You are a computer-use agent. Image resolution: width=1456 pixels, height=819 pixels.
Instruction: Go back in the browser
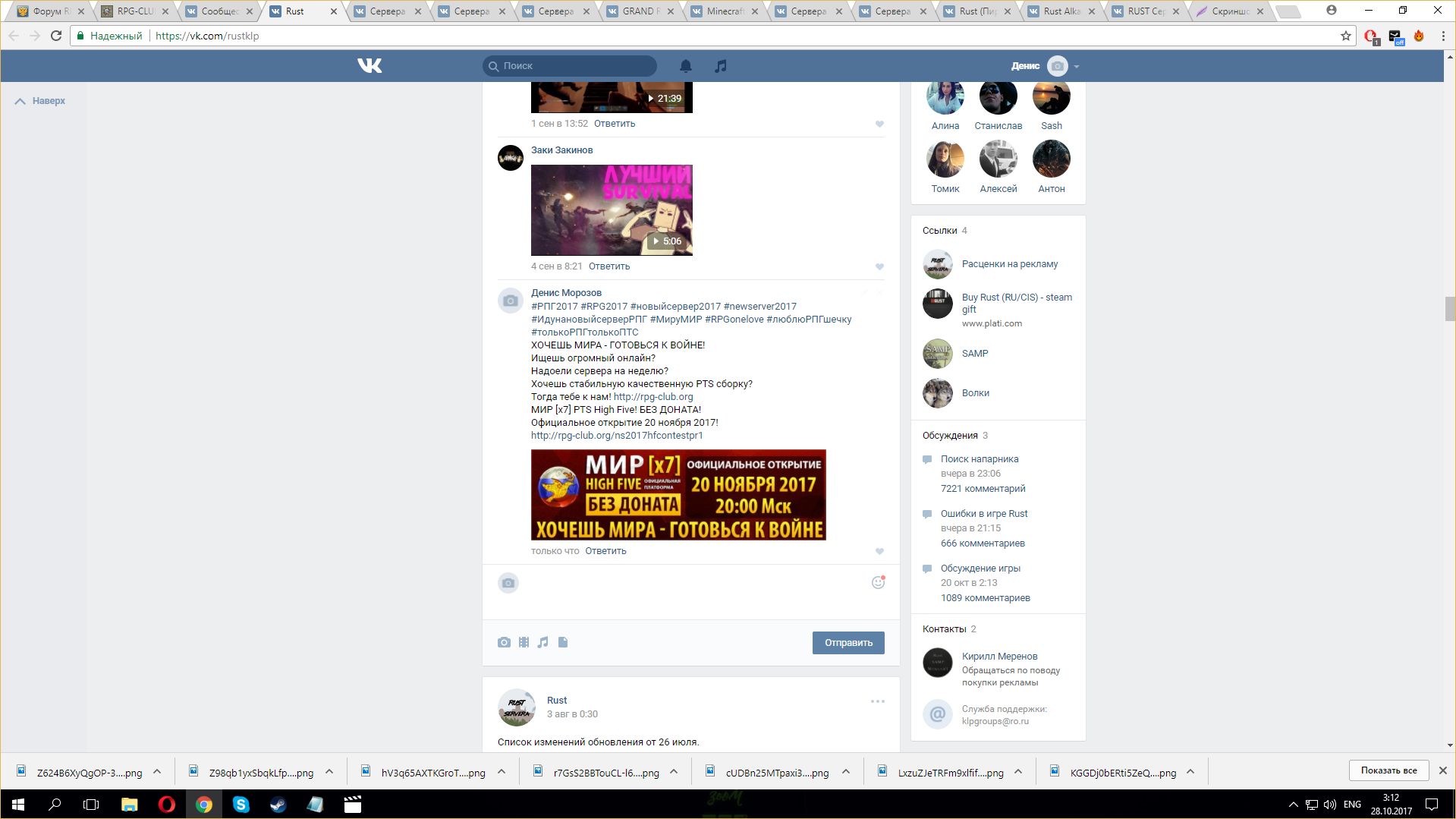(x=14, y=36)
